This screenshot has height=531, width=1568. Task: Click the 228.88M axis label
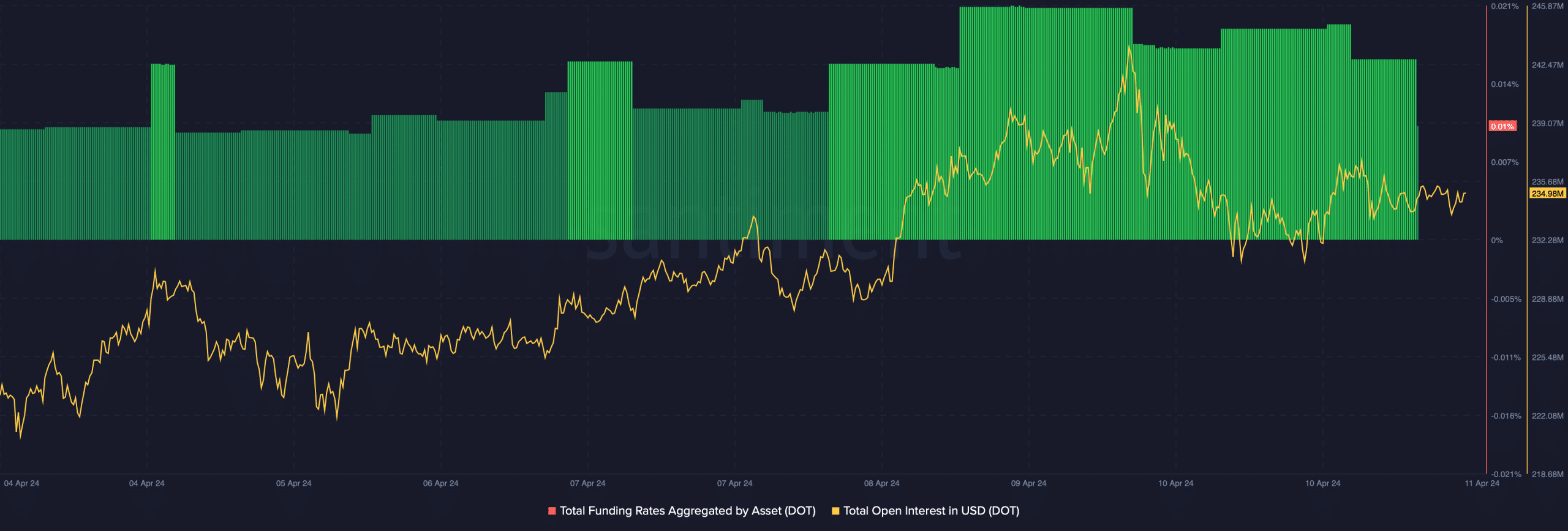click(1548, 299)
